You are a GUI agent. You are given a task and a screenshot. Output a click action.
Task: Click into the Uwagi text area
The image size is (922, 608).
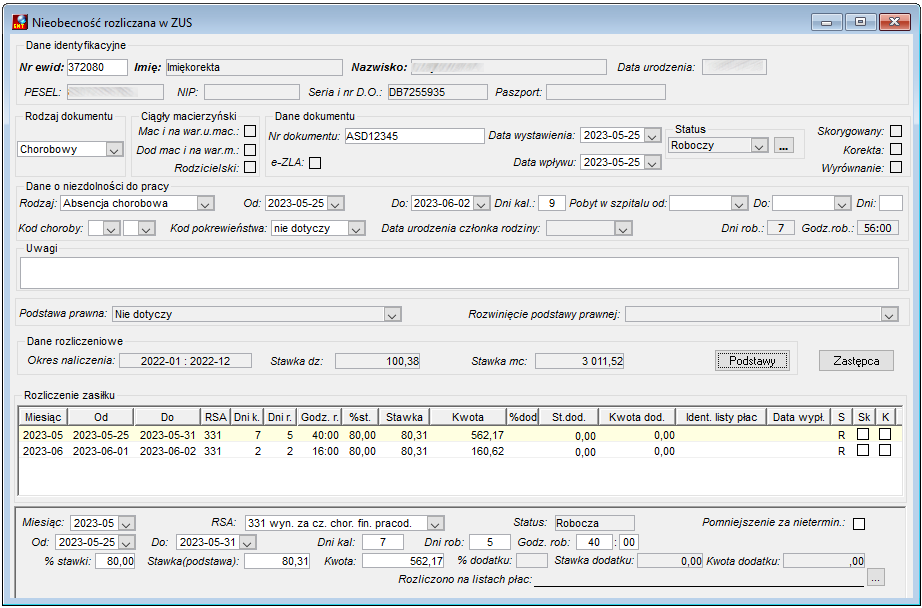(x=459, y=273)
